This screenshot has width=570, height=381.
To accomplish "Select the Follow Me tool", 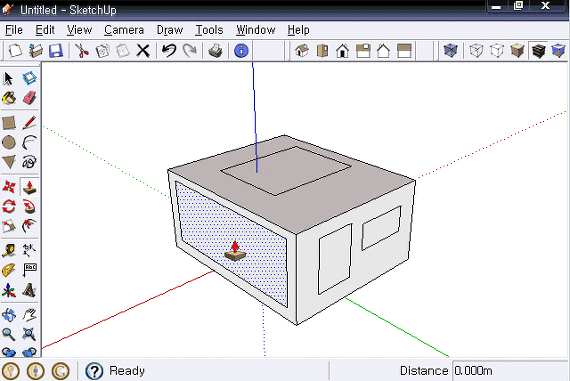I will (x=29, y=206).
